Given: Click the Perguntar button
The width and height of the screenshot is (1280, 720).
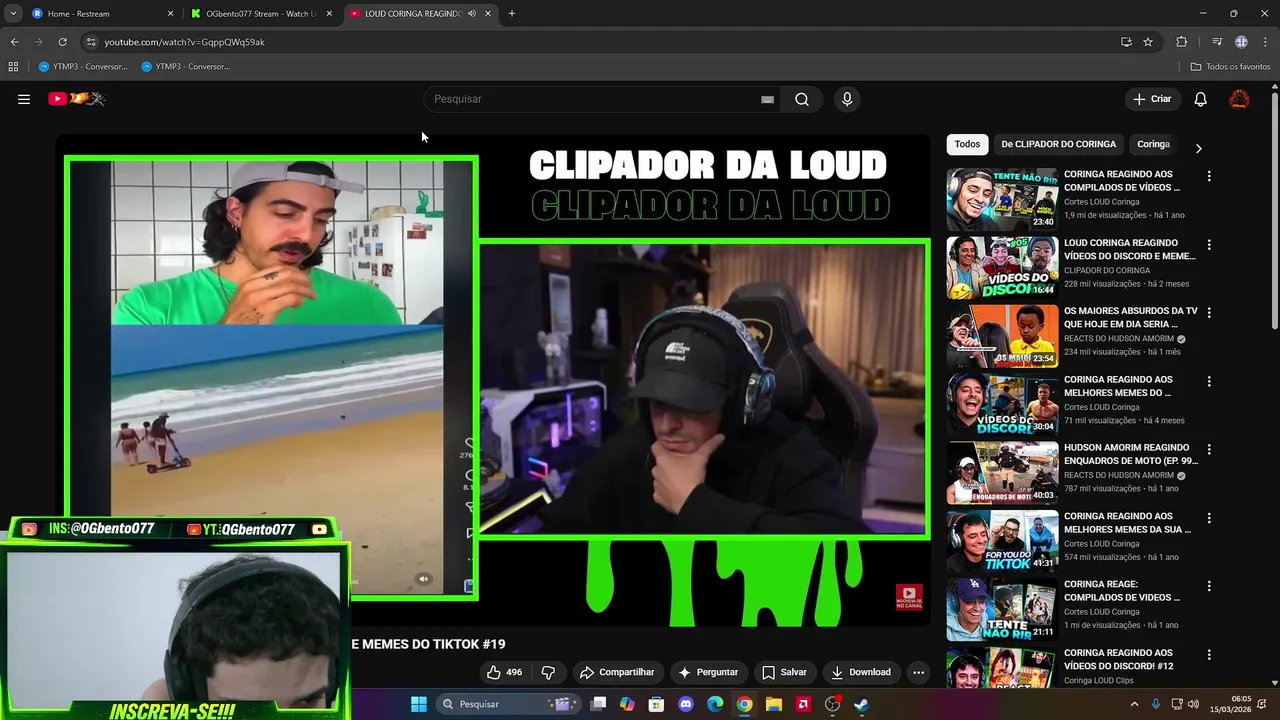Looking at the screenshot, I should (708, 672).
